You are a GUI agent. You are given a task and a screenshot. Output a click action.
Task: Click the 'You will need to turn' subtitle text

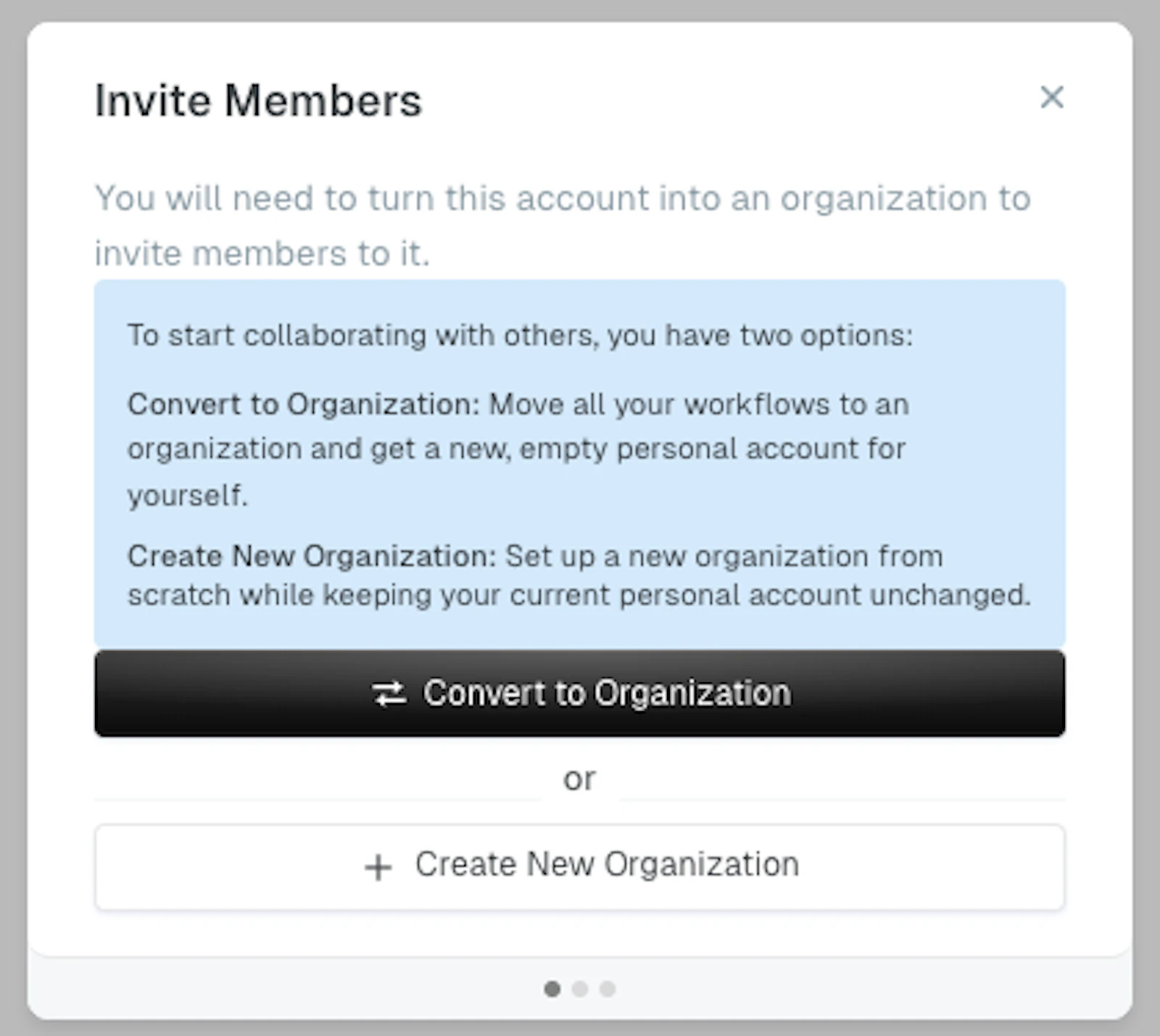(563, 198)
